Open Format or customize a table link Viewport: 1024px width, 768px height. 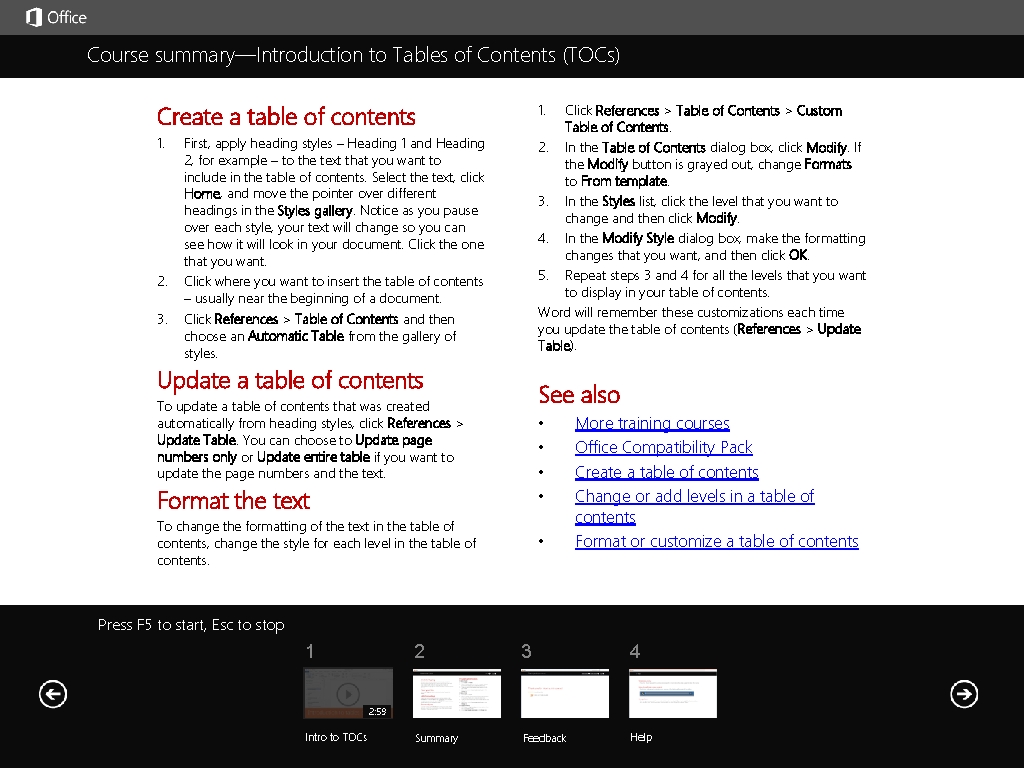click(x=716, y=541)
